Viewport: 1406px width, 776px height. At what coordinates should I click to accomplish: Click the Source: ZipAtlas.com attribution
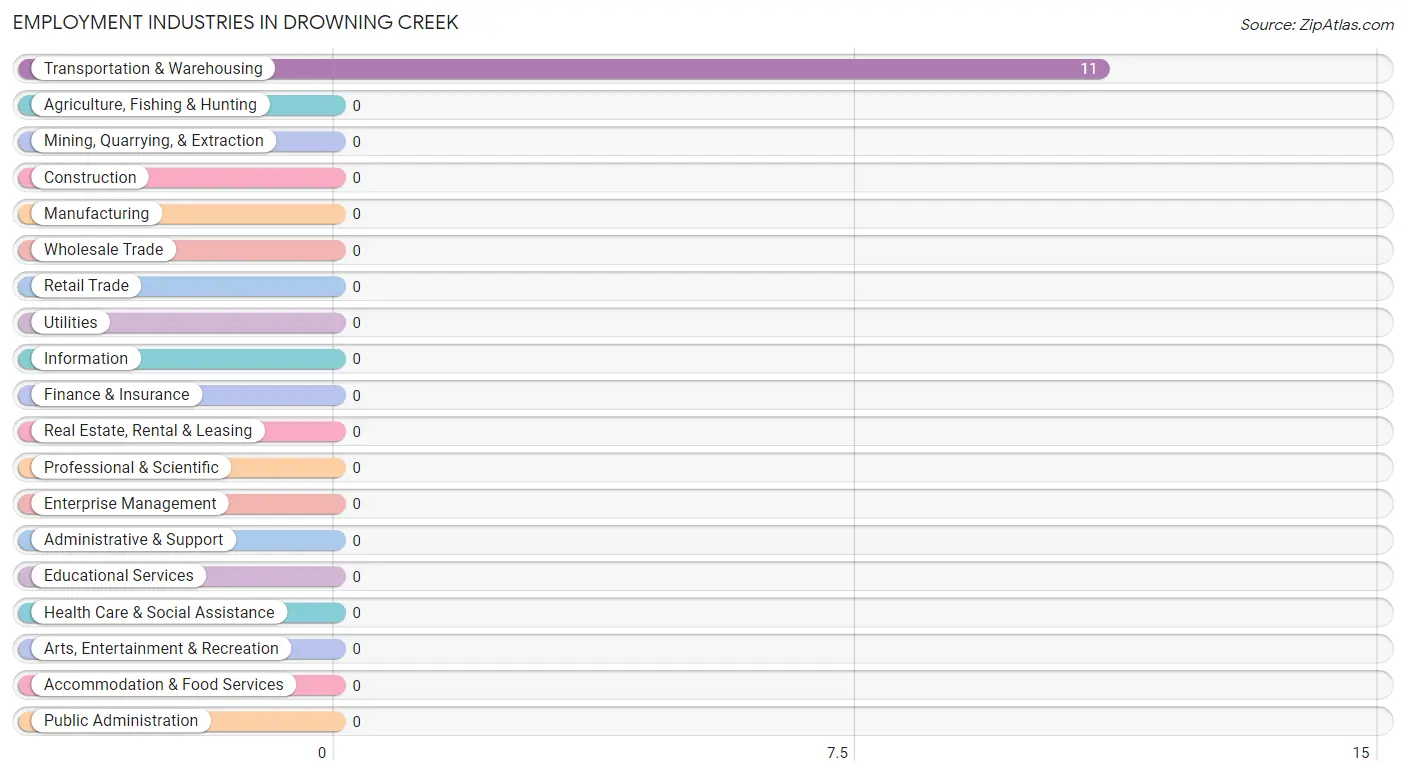[x=1317, y=25]
